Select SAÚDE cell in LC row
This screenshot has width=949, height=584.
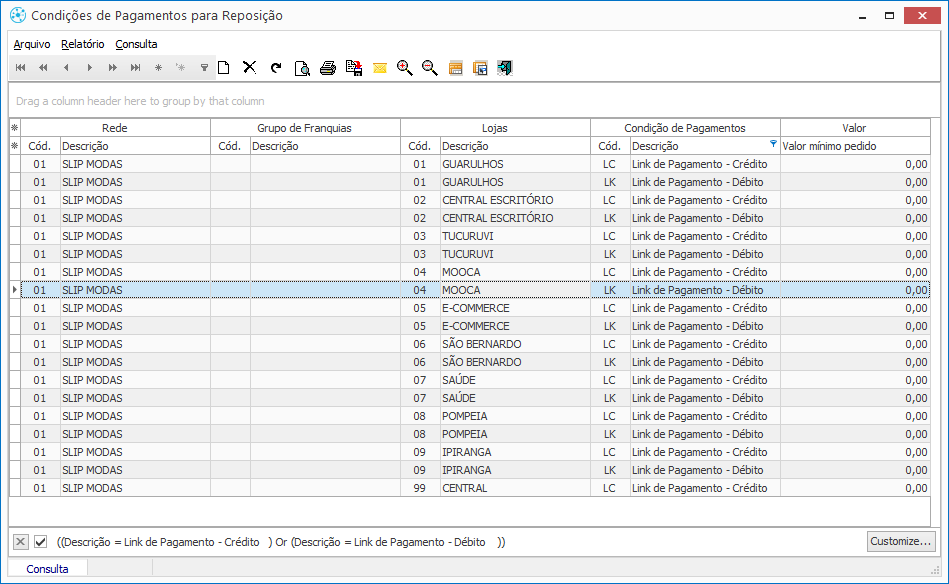point(514,380)
